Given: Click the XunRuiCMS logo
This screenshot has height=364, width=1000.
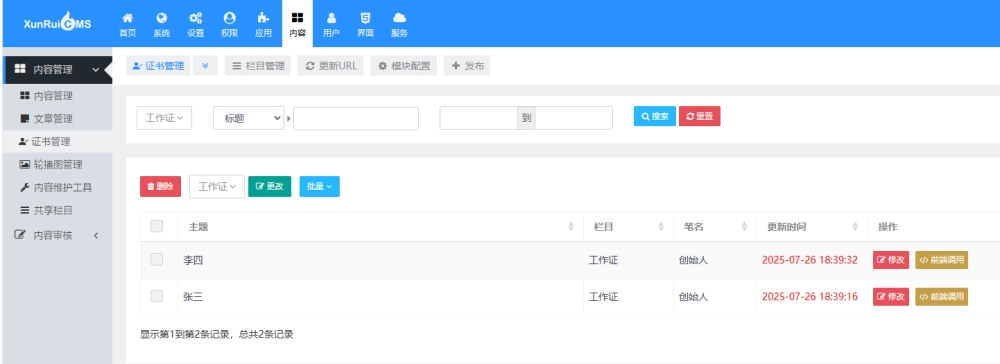Looking at the screenshot, I should coord(57,24).
